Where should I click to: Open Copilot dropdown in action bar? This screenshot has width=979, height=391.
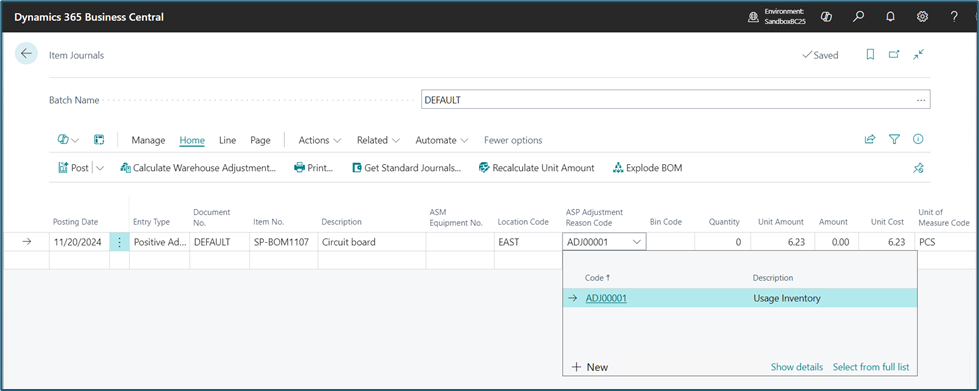click(x=68, y=140)
